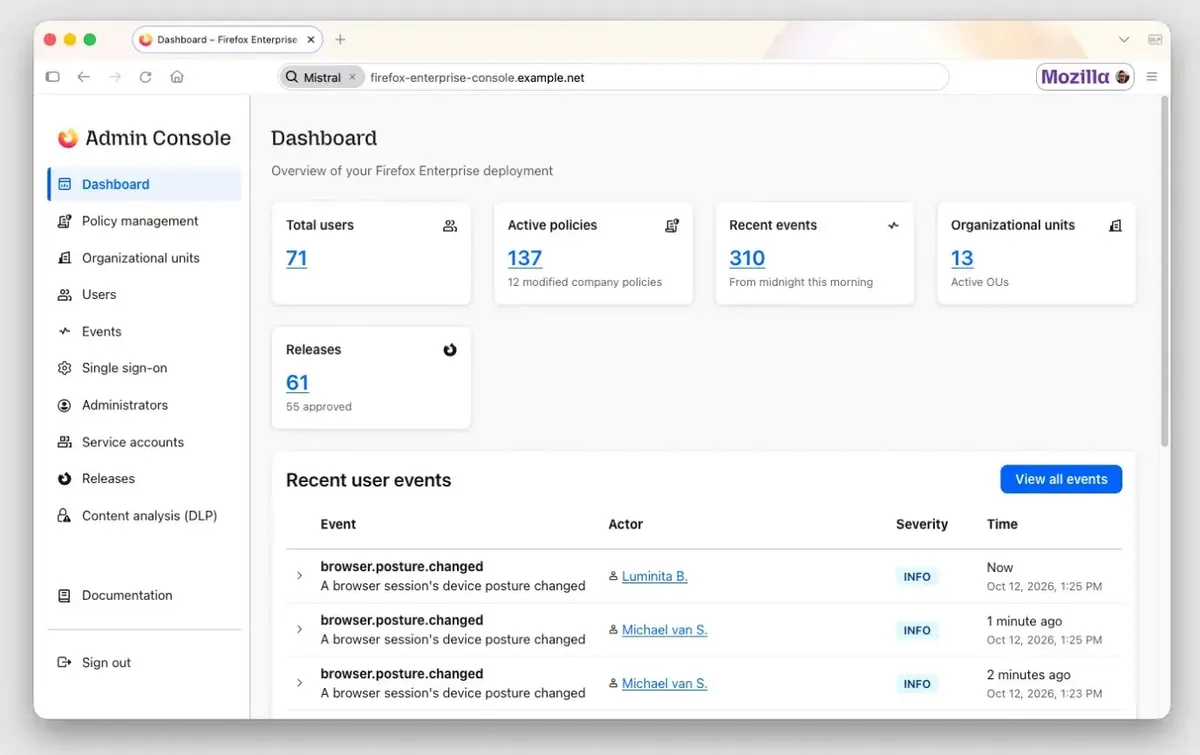This screenshot has height=755, width=1200.
Task: Open the 71 total users link
Action: [297, 258]
